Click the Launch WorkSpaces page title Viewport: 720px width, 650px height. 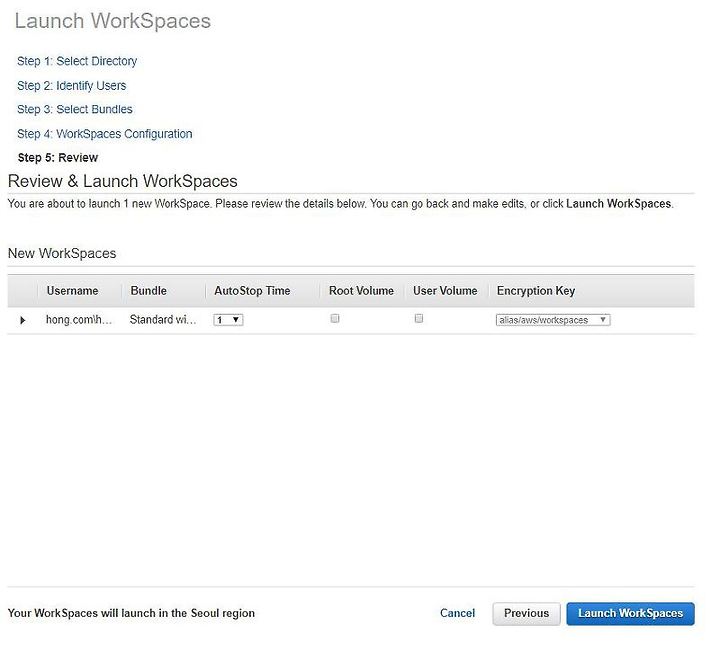pos(112,21)
